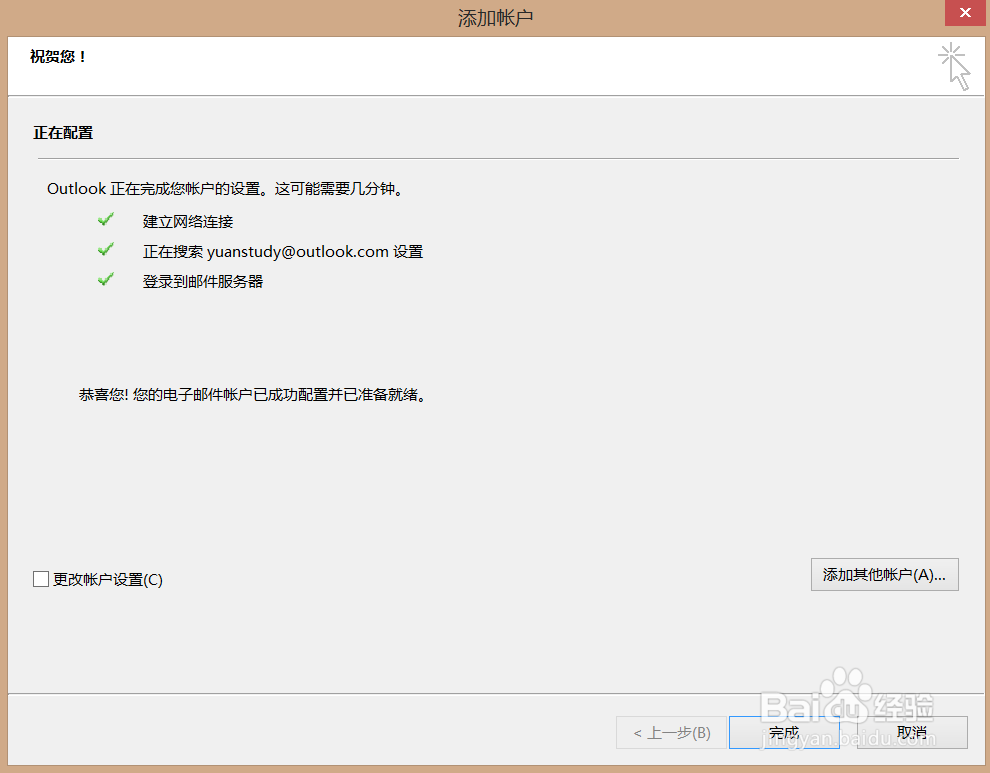Click the checkmark beside 登录到邮件服务器

coord(106,279)
